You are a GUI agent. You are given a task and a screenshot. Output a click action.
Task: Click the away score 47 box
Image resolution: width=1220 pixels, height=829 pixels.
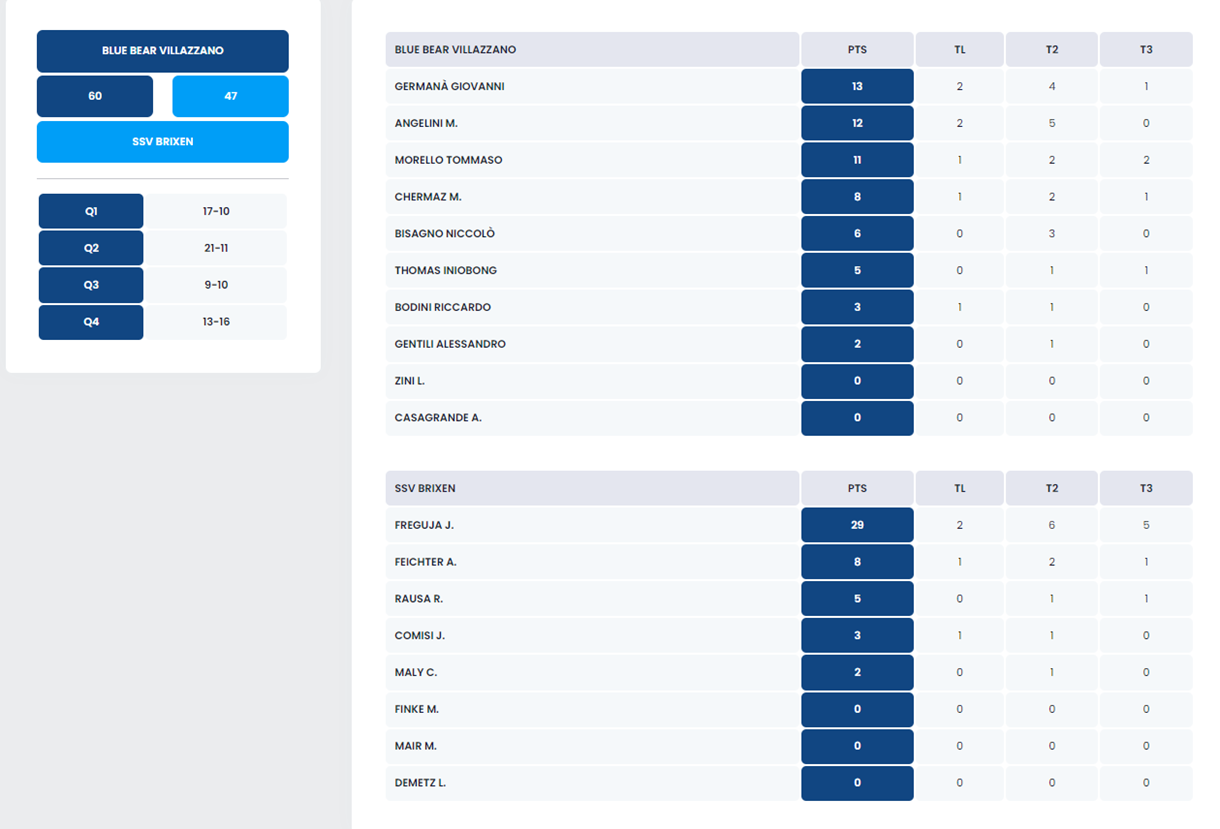coord(230,97)
